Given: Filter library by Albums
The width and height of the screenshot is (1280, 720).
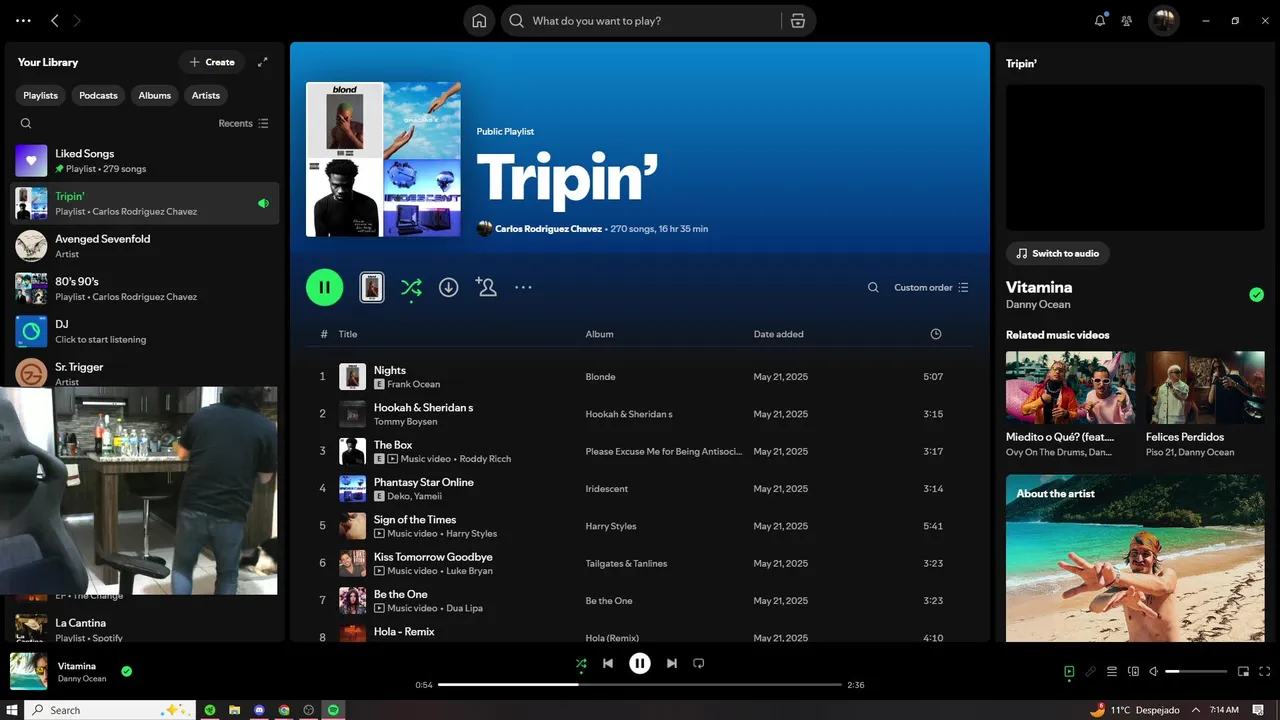Looking at the screenshot, I should pos(154,95).
